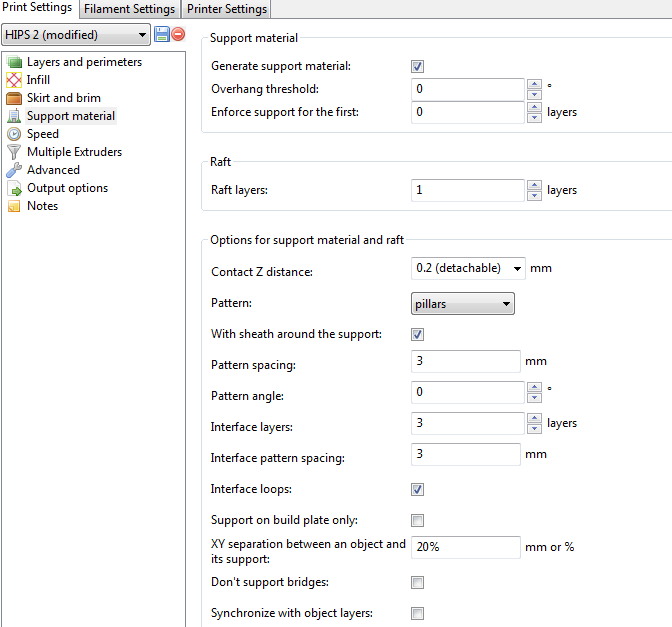Open Output options page
The height and width of the screenshot is (627, 672).
coord(67,188)
